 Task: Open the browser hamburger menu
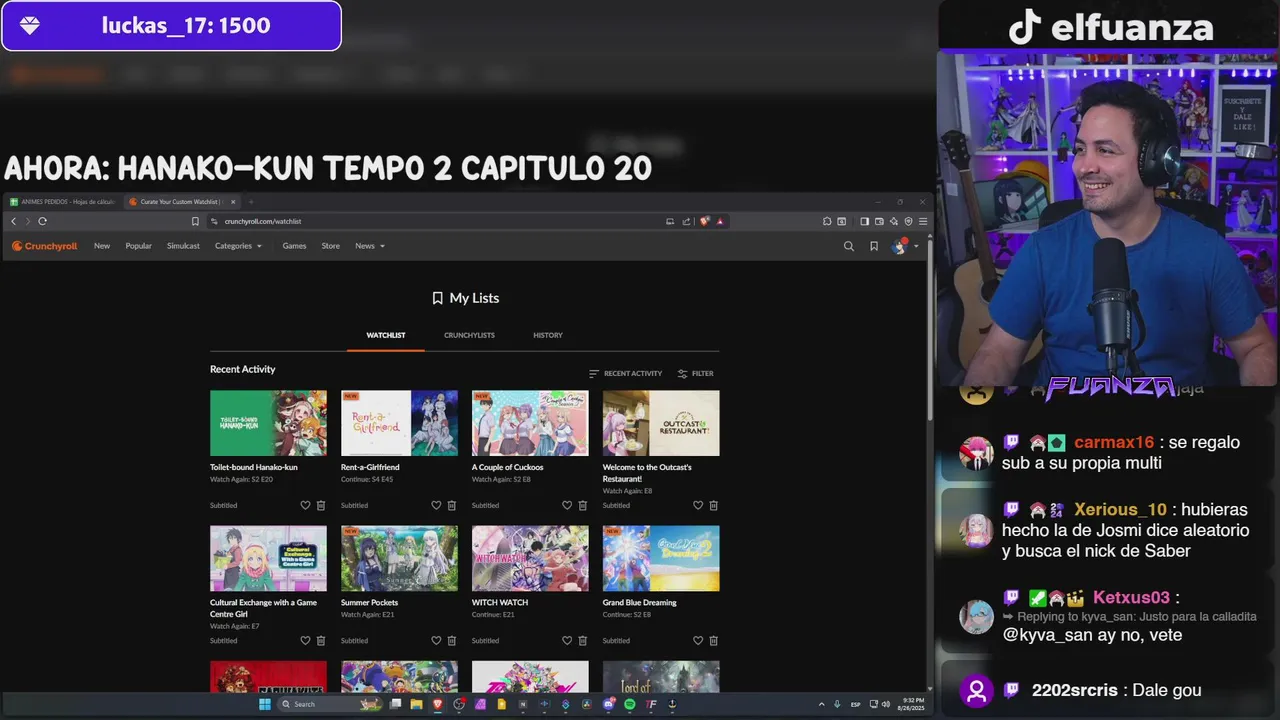923,221
